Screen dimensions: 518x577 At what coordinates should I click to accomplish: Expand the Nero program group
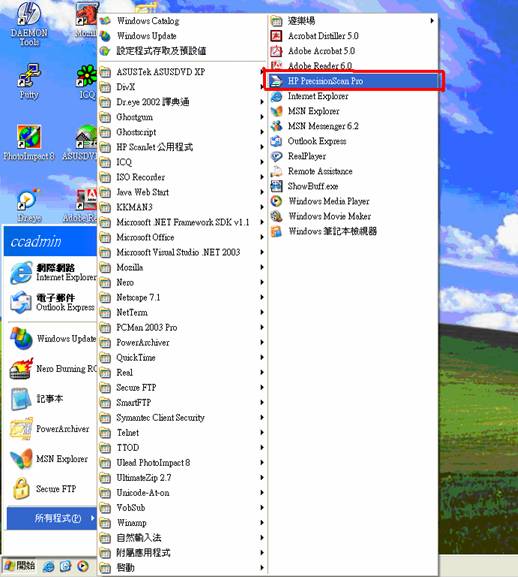coord(182,282)
